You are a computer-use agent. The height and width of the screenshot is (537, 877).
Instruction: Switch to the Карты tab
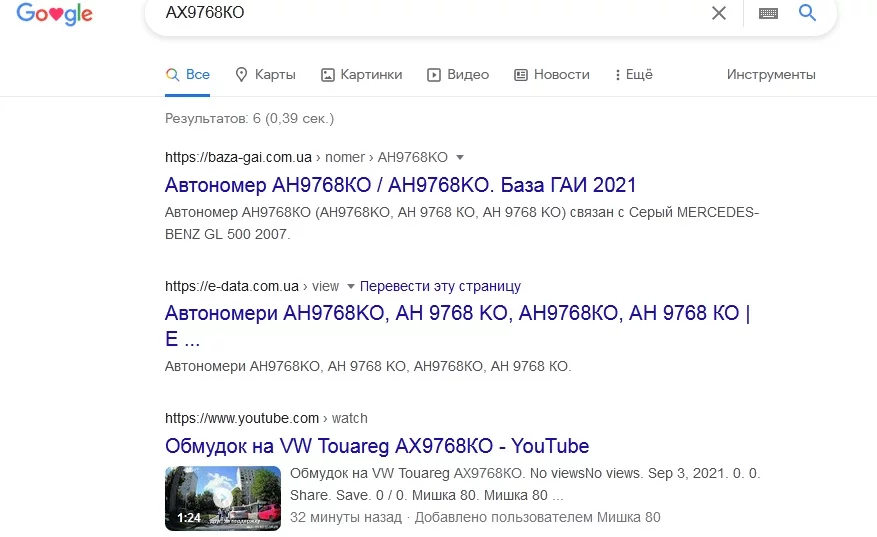tap(265, 74)
